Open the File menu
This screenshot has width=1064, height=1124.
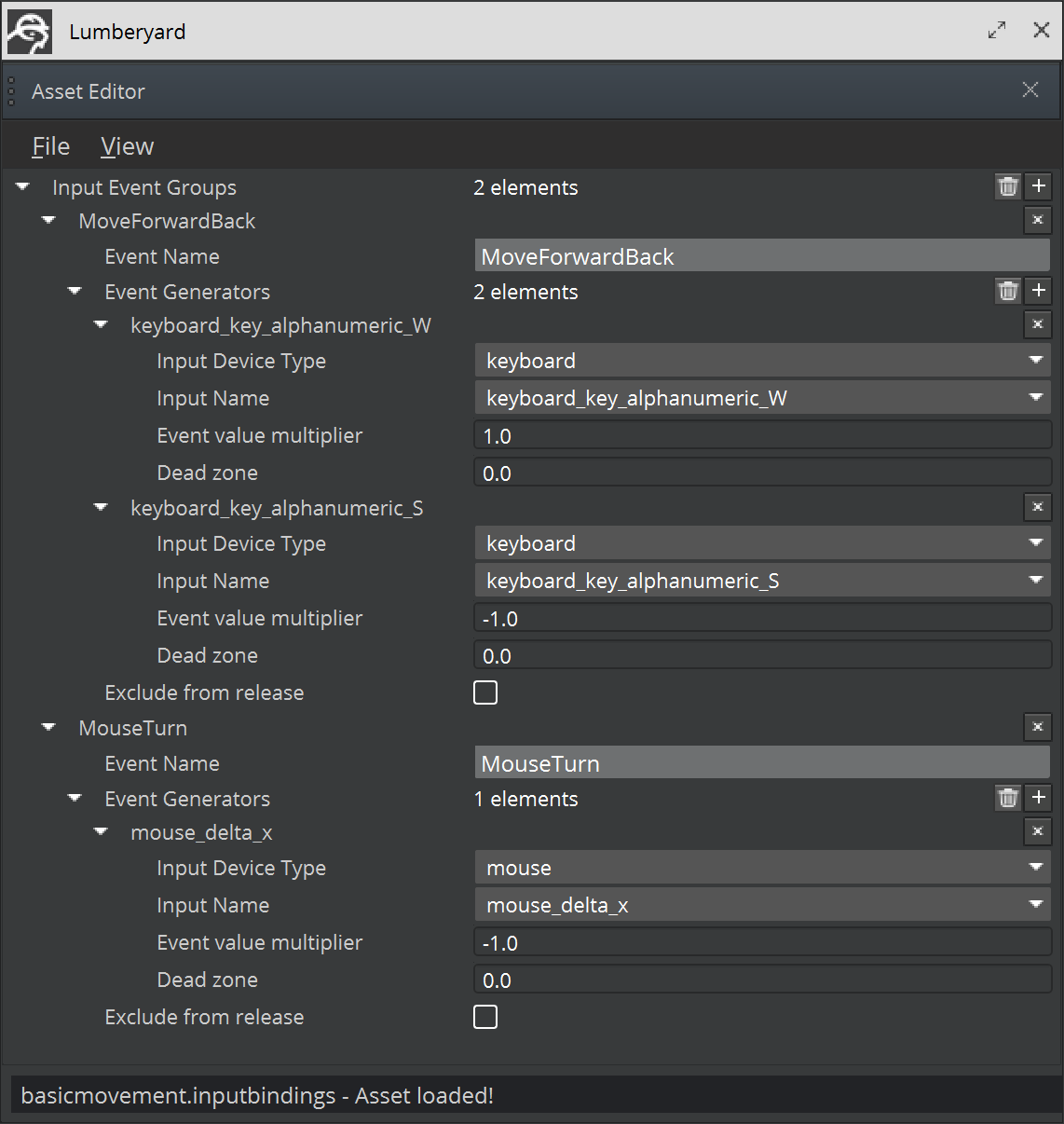point(50,146)
